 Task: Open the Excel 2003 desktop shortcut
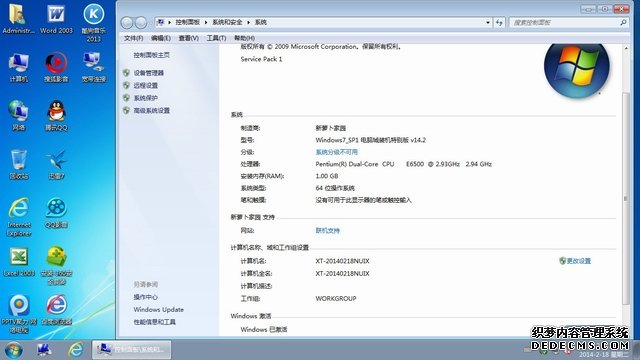pyautogui.click(x=18, y=262)
